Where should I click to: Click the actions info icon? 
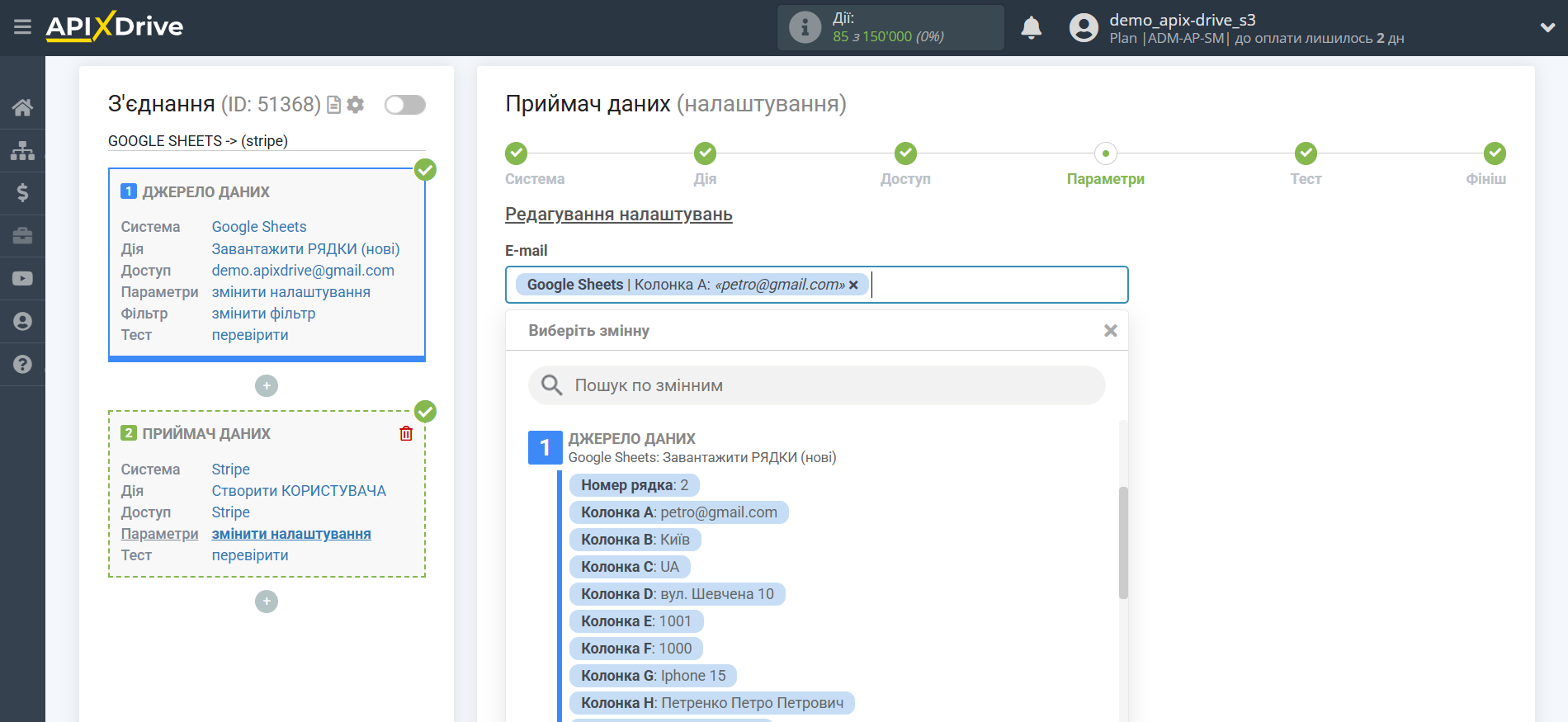pyautogui.click(x=805, y=27)
